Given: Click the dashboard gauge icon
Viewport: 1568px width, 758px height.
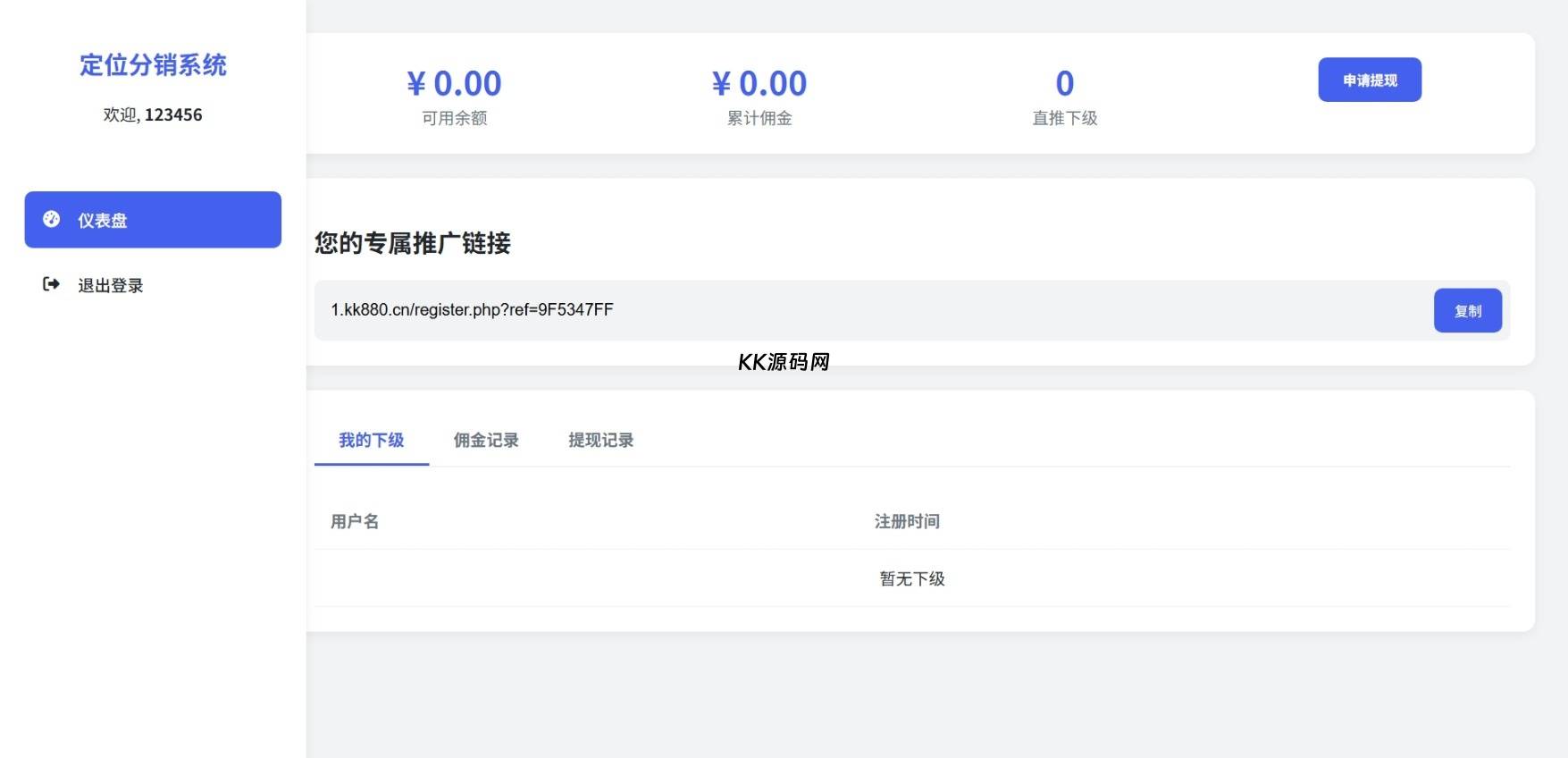Looking at the screenshot, I should pos(51,219).
